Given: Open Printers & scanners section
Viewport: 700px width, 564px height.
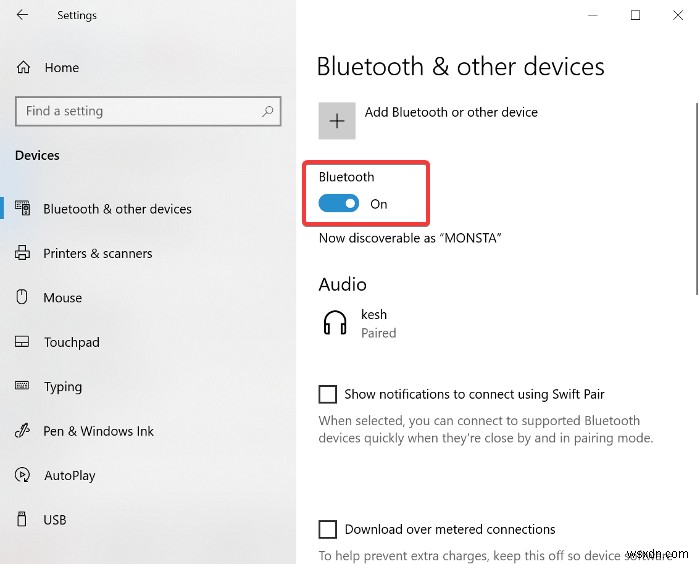Looking at the screenshot, I should (x=148, y=253).
